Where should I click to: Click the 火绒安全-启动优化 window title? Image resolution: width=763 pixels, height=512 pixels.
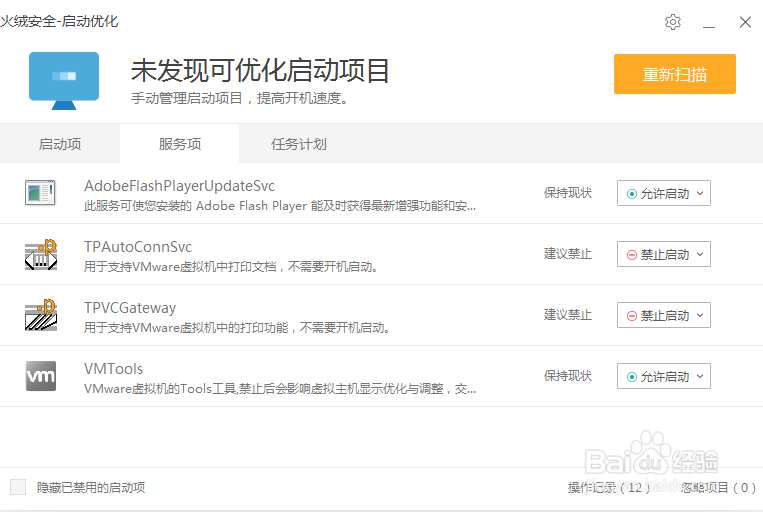tap(59, 21)
